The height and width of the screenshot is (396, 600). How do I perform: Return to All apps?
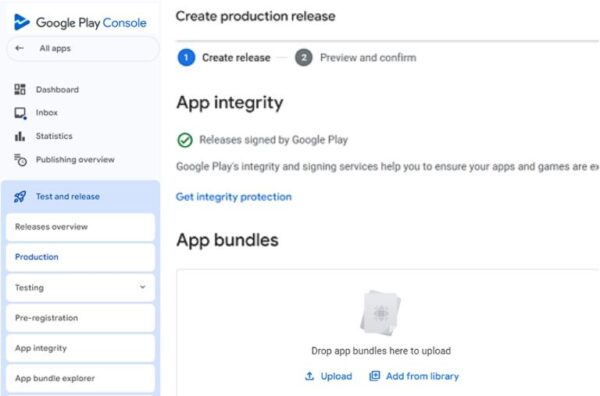83,49
